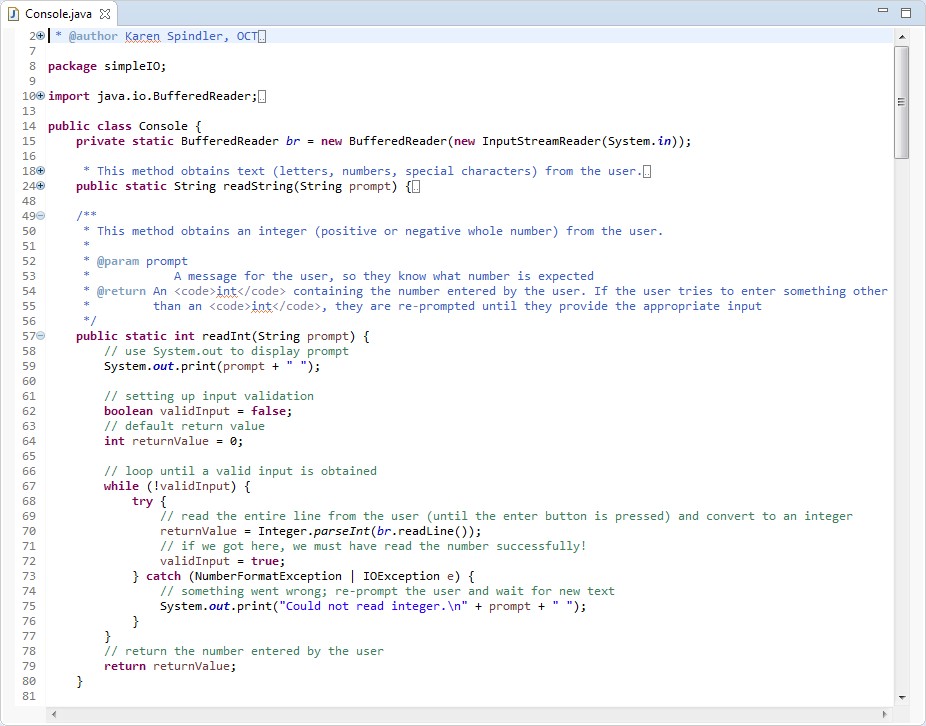926x726 pixels.
Task: Click the folded-text box after the import statement
Action: coord(262,96)
